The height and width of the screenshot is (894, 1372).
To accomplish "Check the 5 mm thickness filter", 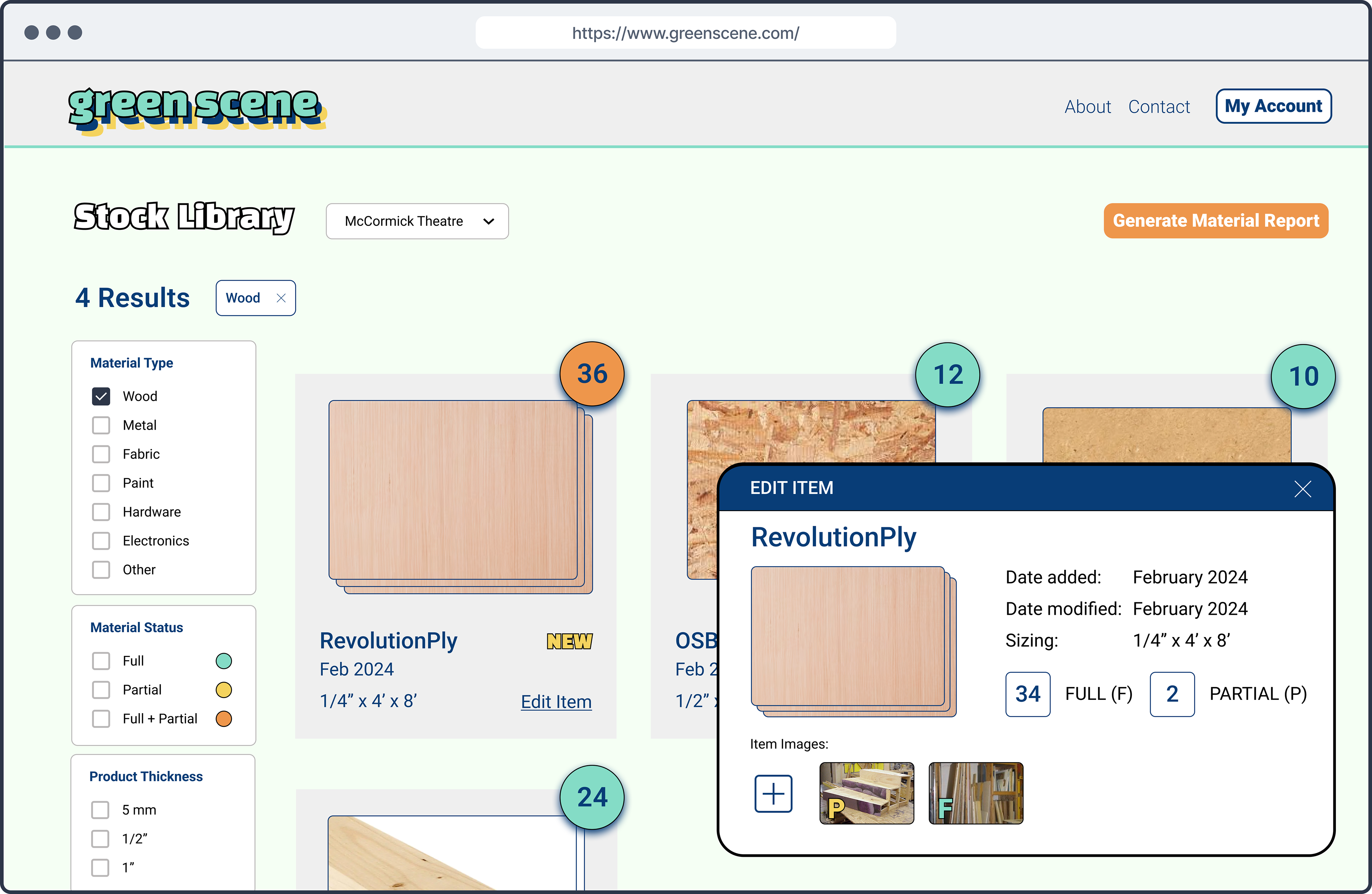I will 100,810.
